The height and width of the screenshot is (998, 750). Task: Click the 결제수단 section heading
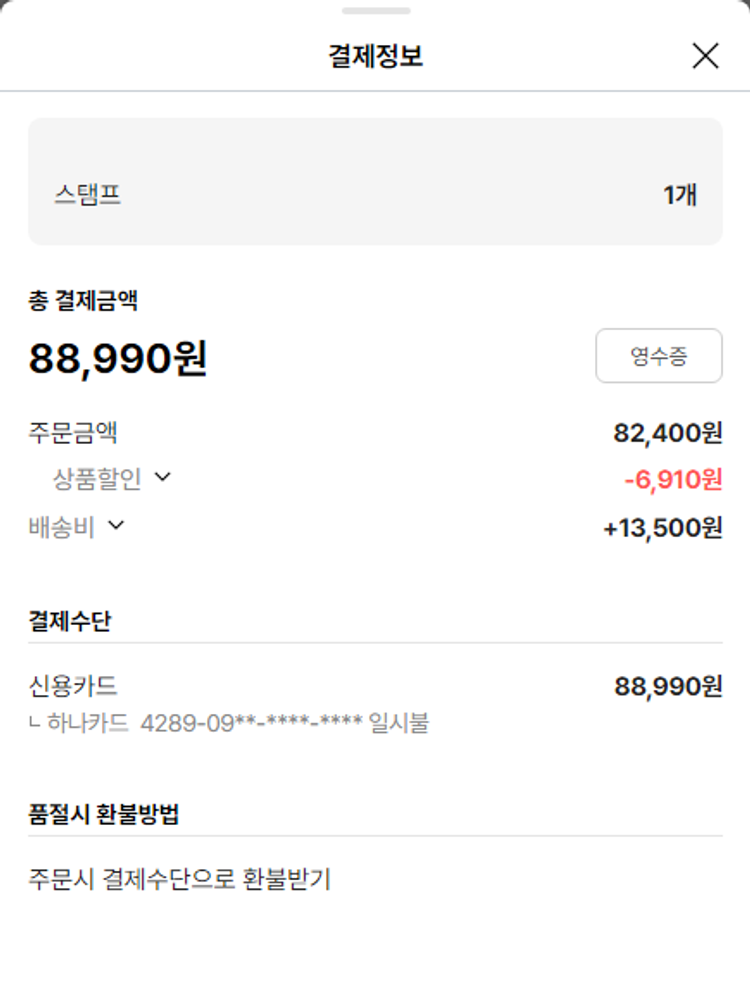(70, 621)
